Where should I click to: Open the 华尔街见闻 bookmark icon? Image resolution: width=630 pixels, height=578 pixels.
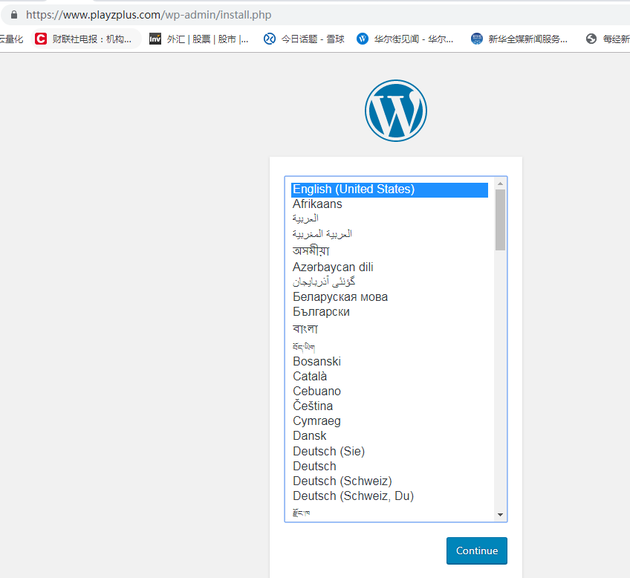point(362,39)
